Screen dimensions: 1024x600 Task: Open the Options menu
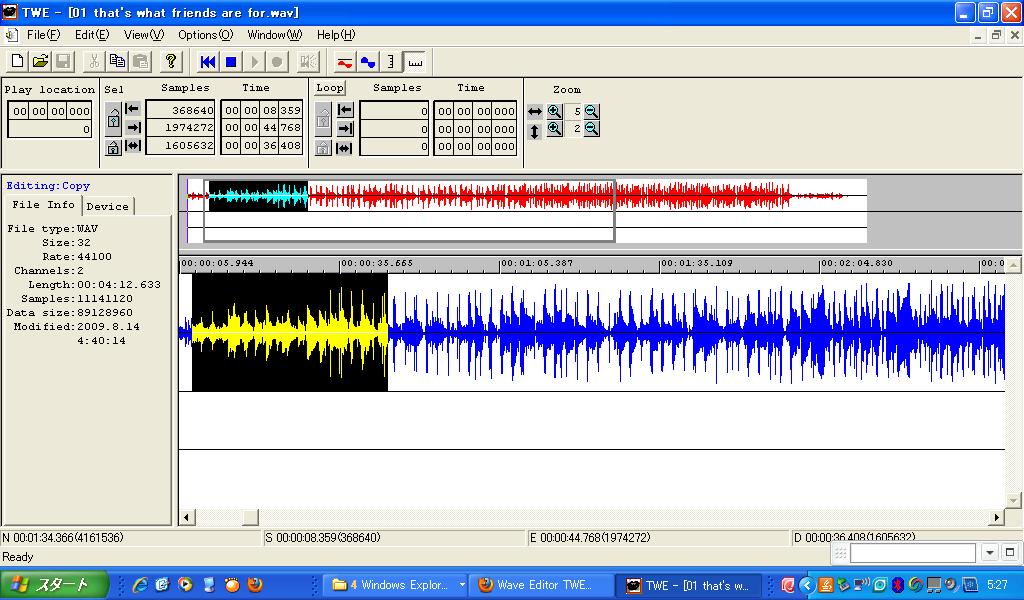205,35
